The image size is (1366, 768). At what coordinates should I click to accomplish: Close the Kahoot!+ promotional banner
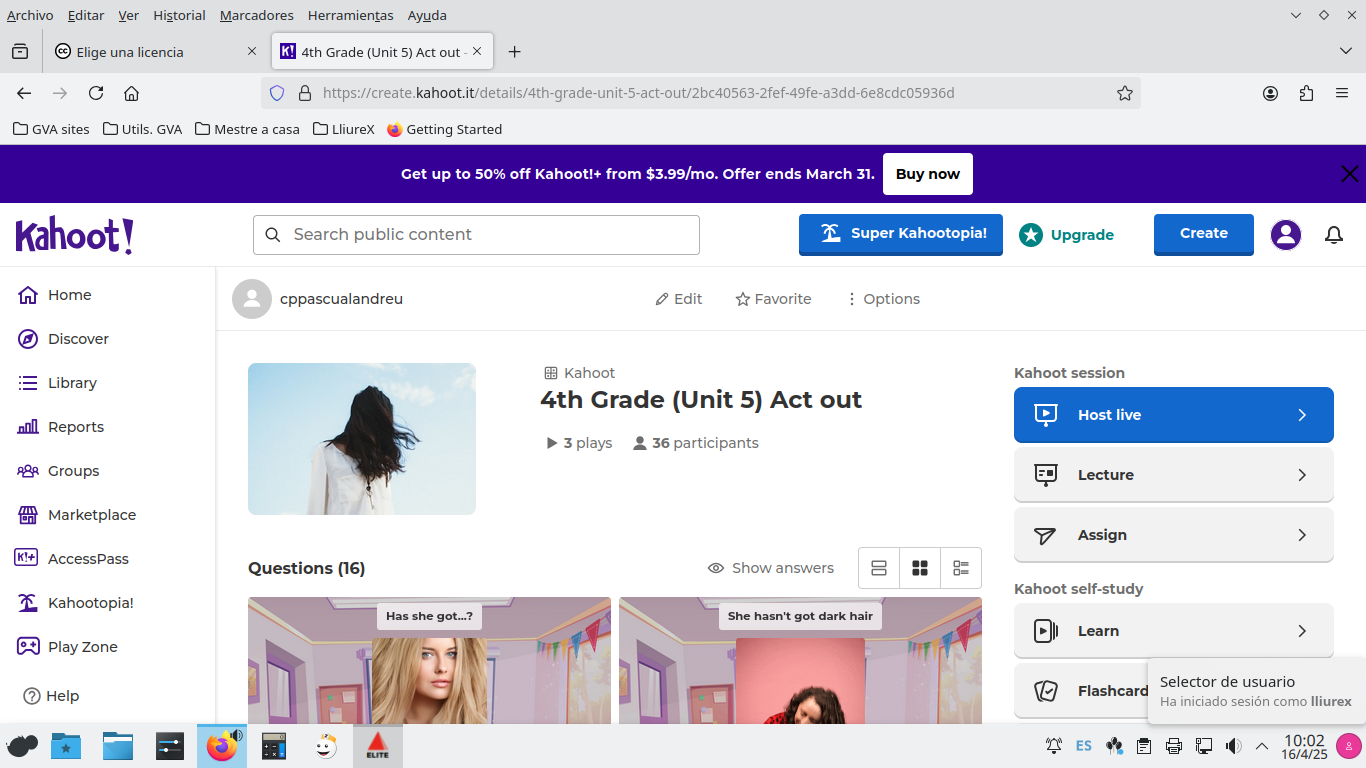[1349, 174]
